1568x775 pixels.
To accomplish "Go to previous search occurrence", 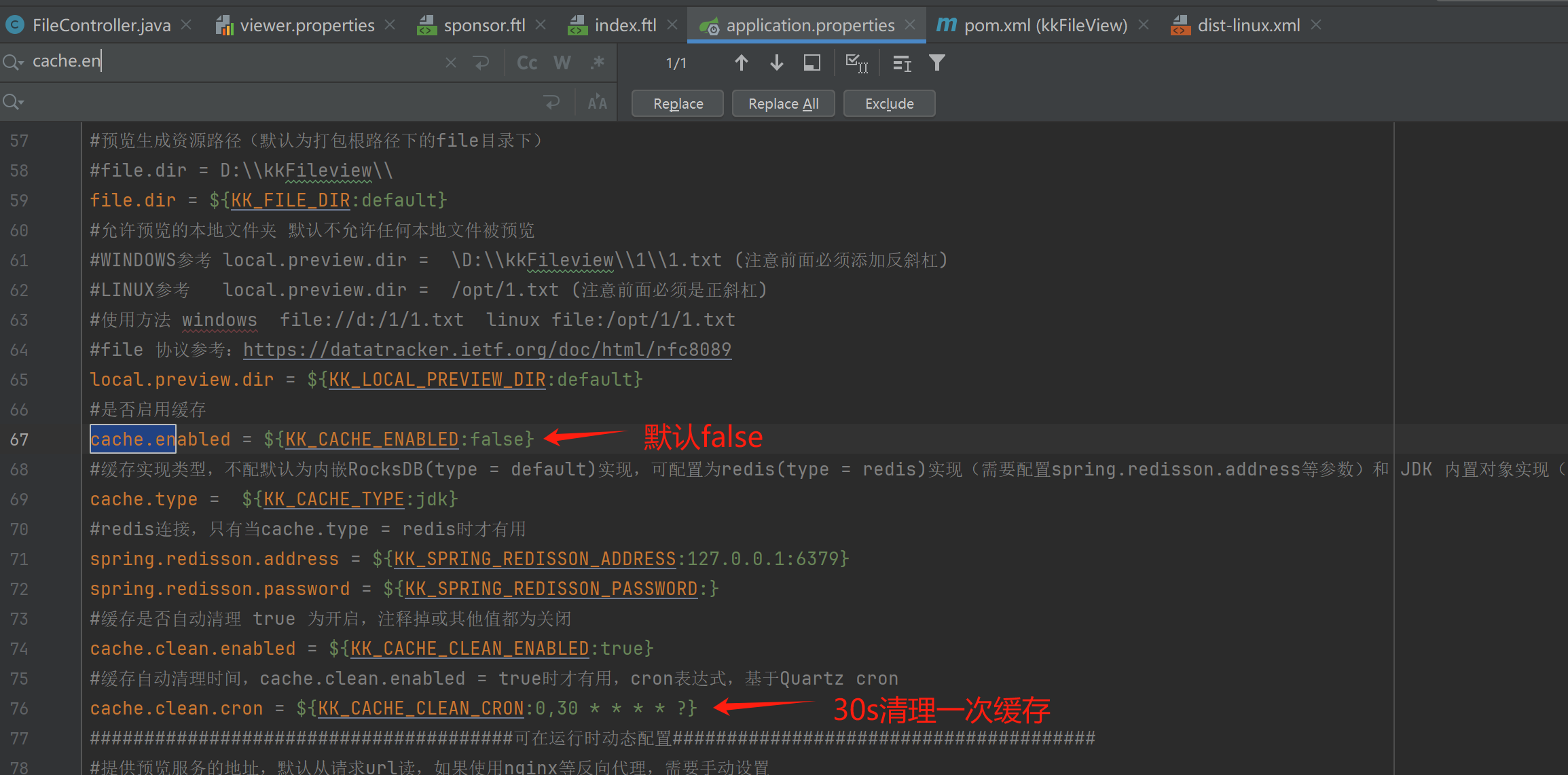I will pos(741,63).
